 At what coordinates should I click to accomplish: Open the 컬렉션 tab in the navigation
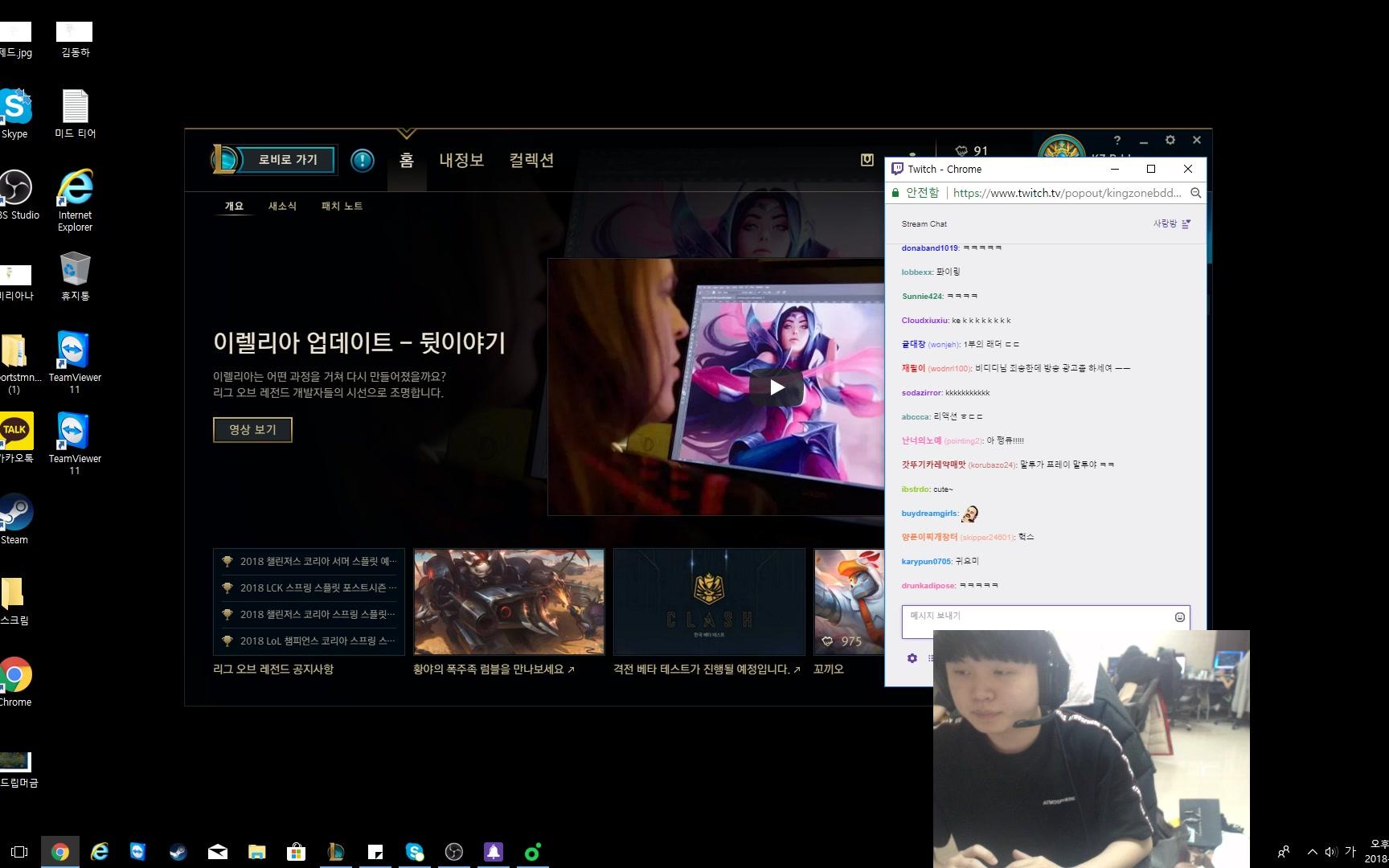click(x=531, y=160)
